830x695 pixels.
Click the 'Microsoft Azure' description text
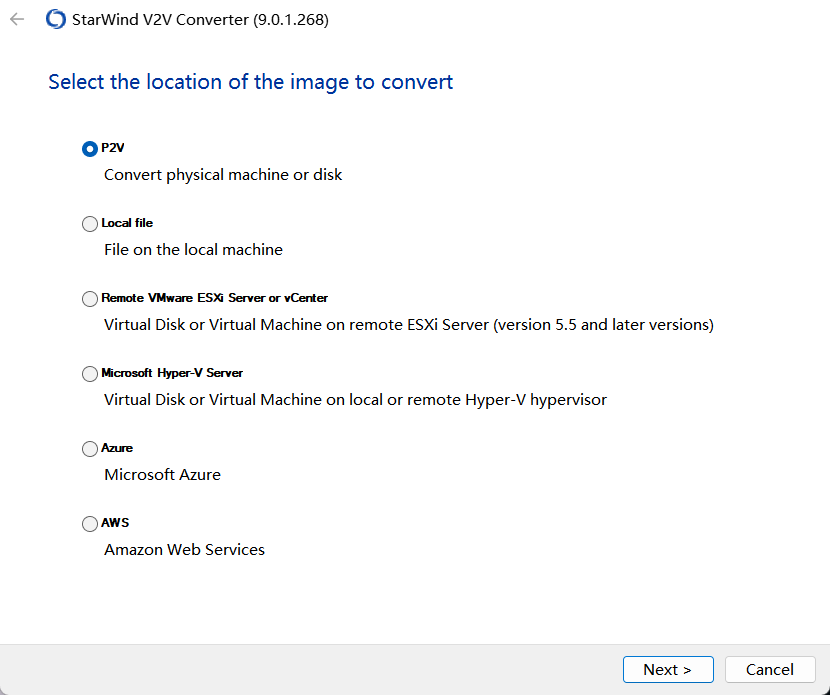pos(162,474)
